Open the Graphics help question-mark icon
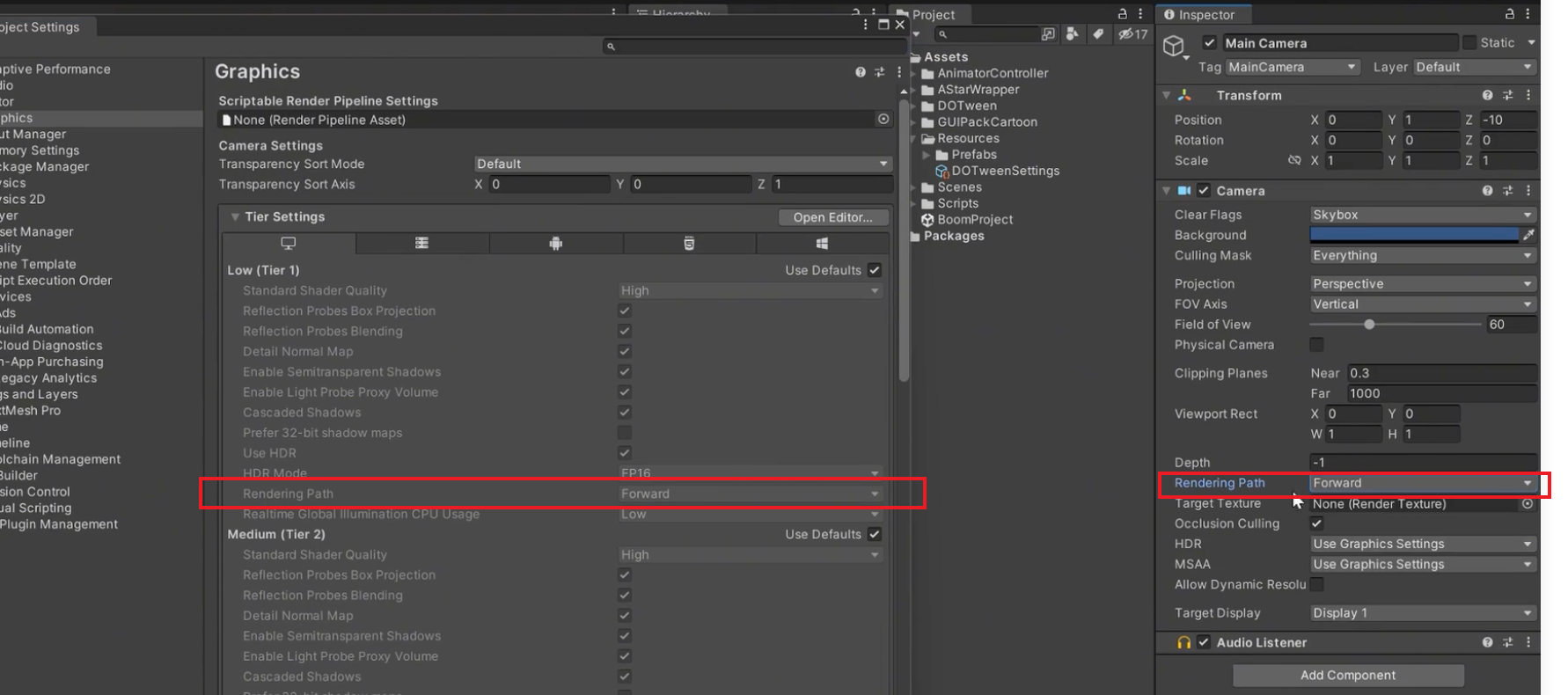This screenshot has width=1568, height=695. (x=860, y=72)
